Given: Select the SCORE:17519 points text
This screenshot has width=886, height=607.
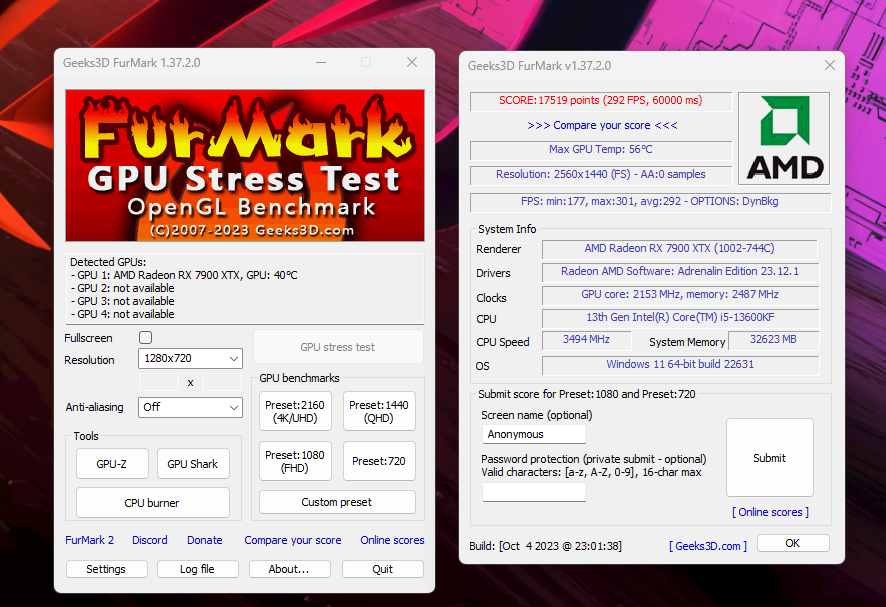Looking at the screenshot, I should [x=600, y=101].
